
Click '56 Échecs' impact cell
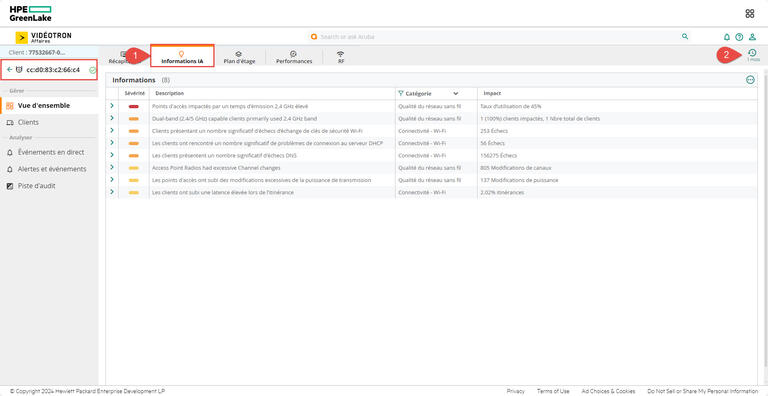493,143
